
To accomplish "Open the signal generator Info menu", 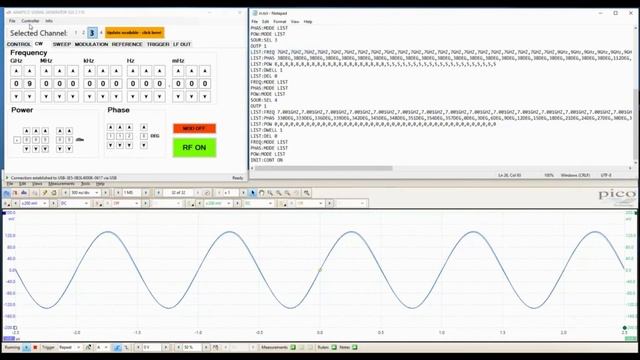I will pos(49,21).
